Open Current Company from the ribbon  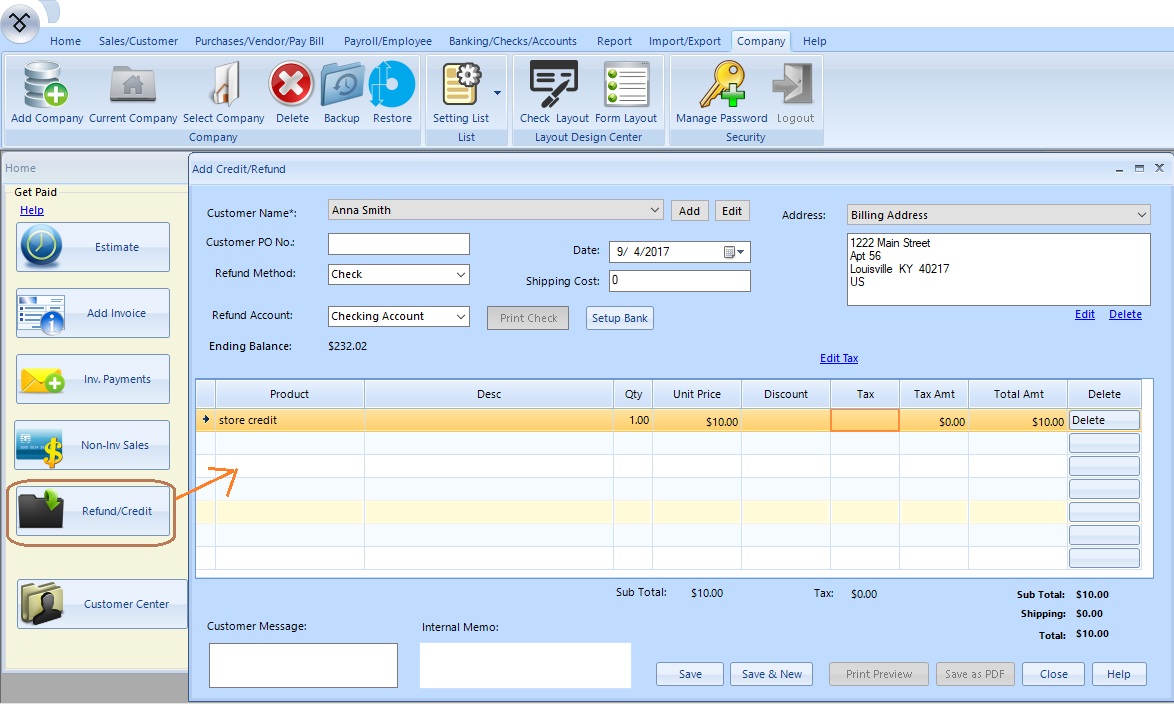coord(133,92)
